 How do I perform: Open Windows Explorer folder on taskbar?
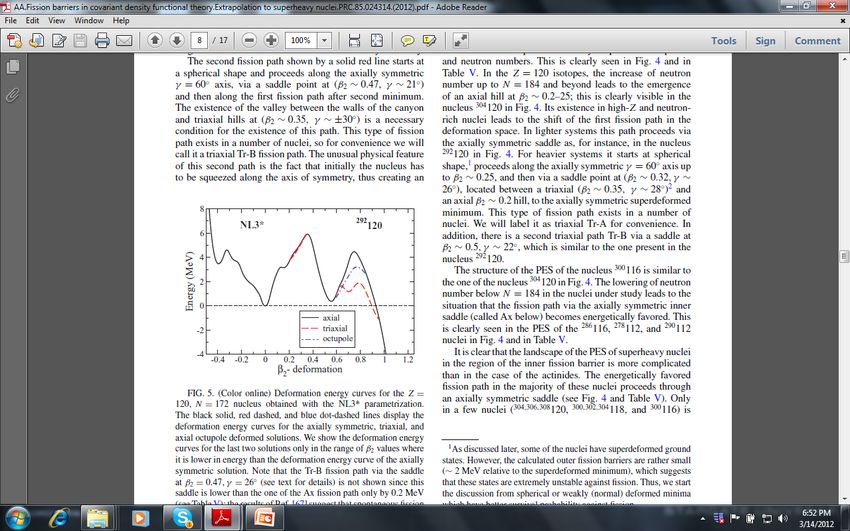point(98,518)
